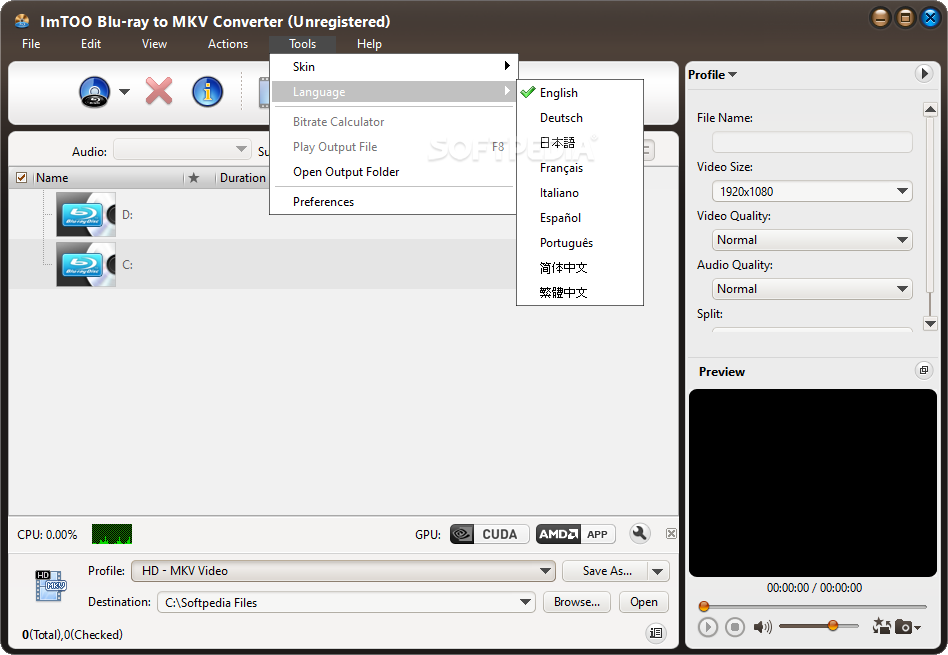Screen dimensions: 948x655
Task: Click the File Name input field
Action: [812, 143]
